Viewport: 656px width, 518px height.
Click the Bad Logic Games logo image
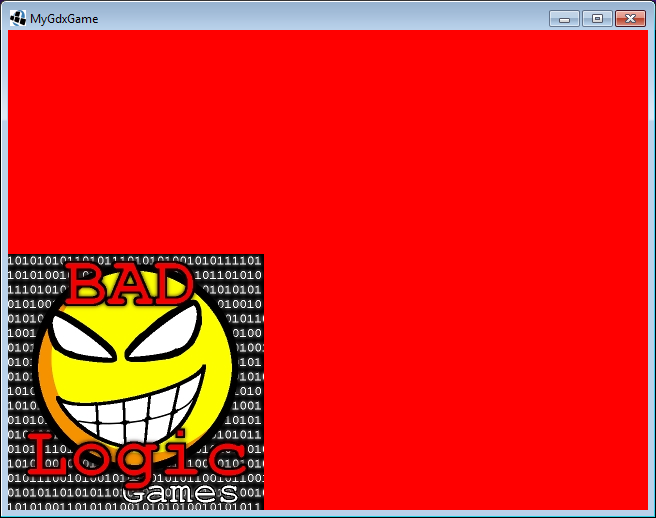[x=136, y=382]
